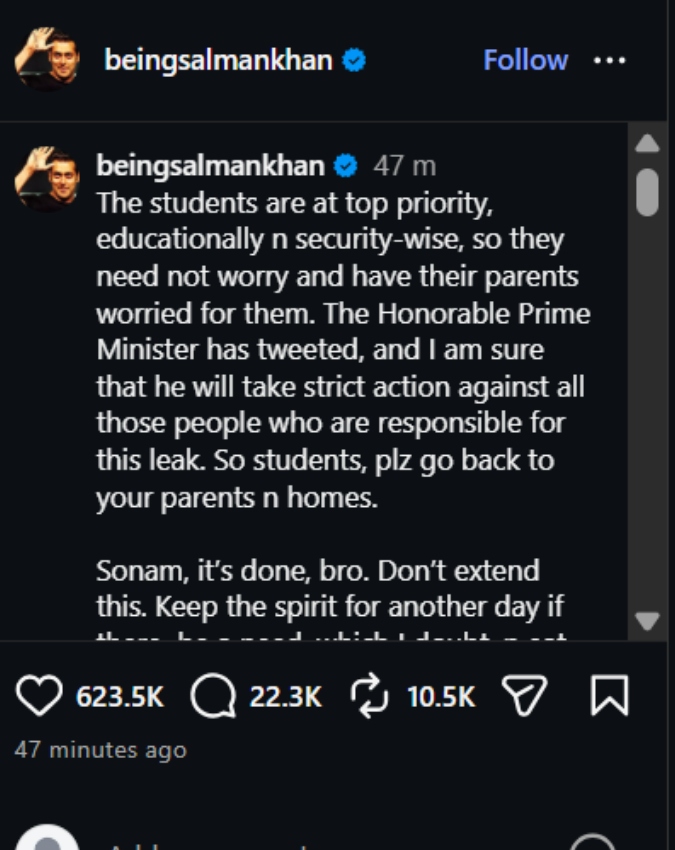This screenshot has height=850, width=675.
Task: Click the scrollbar down arrow
Action: coord(647,621)
